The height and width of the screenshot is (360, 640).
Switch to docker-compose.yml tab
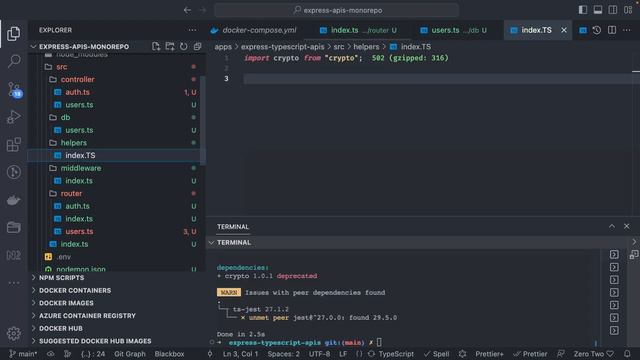click(x=253, y=30)
